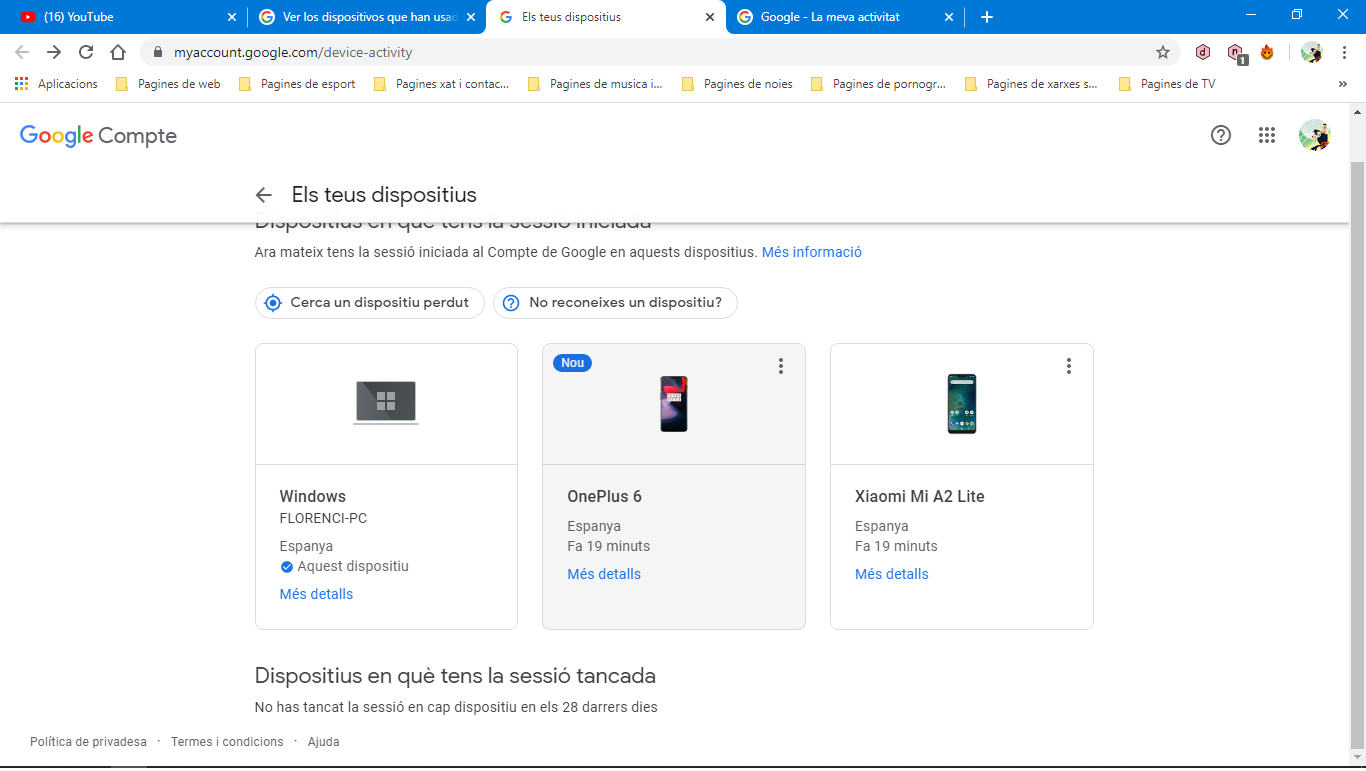Click the Aplicacions shortcut in the bookmarks bar
The height and width of the screenshot is (771, 1366).
57,84
